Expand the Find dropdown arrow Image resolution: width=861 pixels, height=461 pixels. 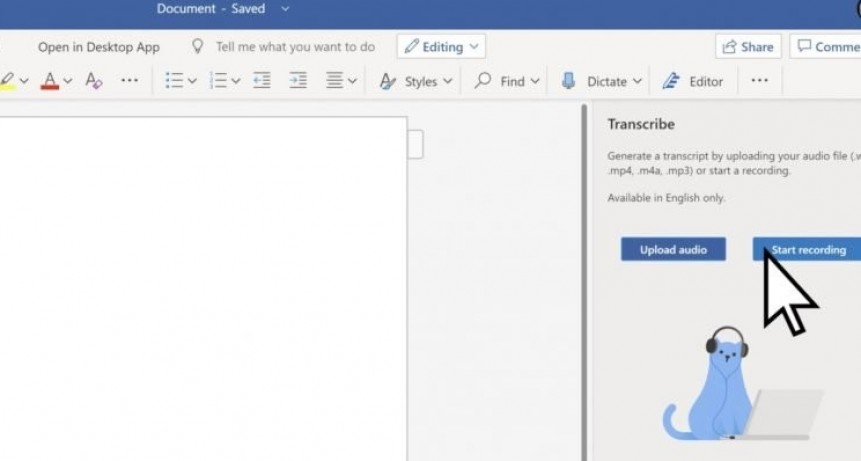(x=535, y=81)
